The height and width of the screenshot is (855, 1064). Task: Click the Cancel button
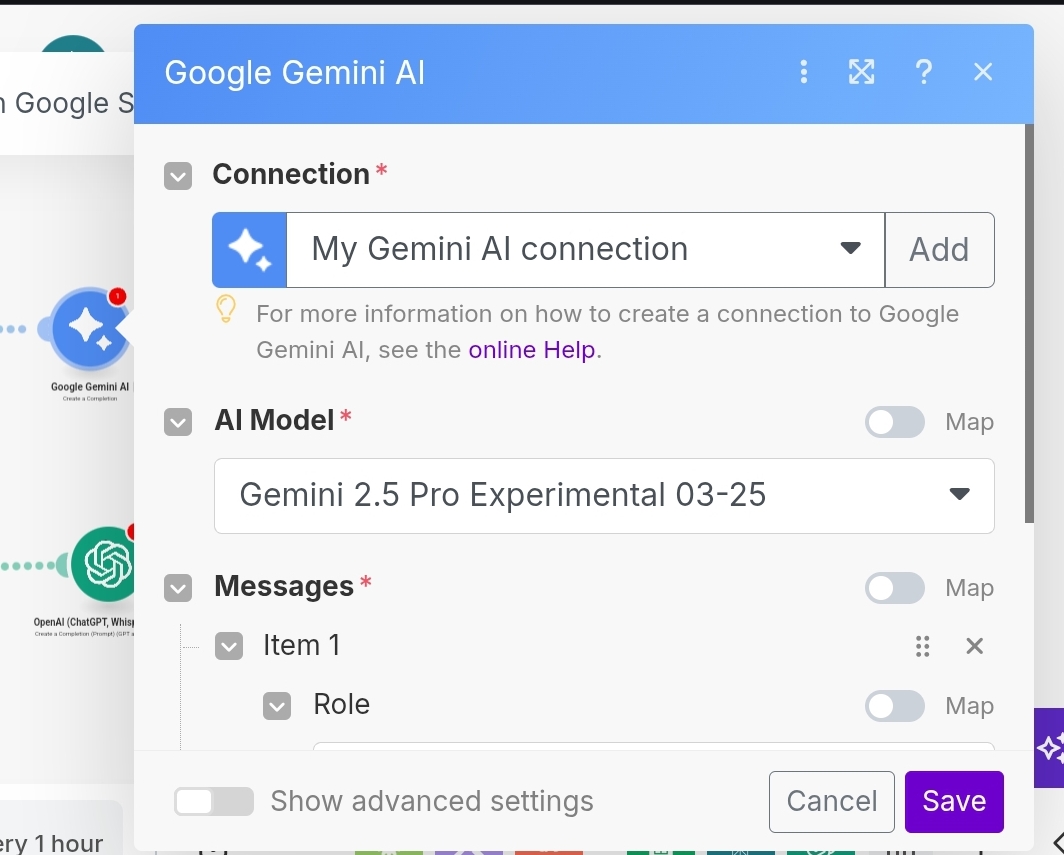pos(832,801)
